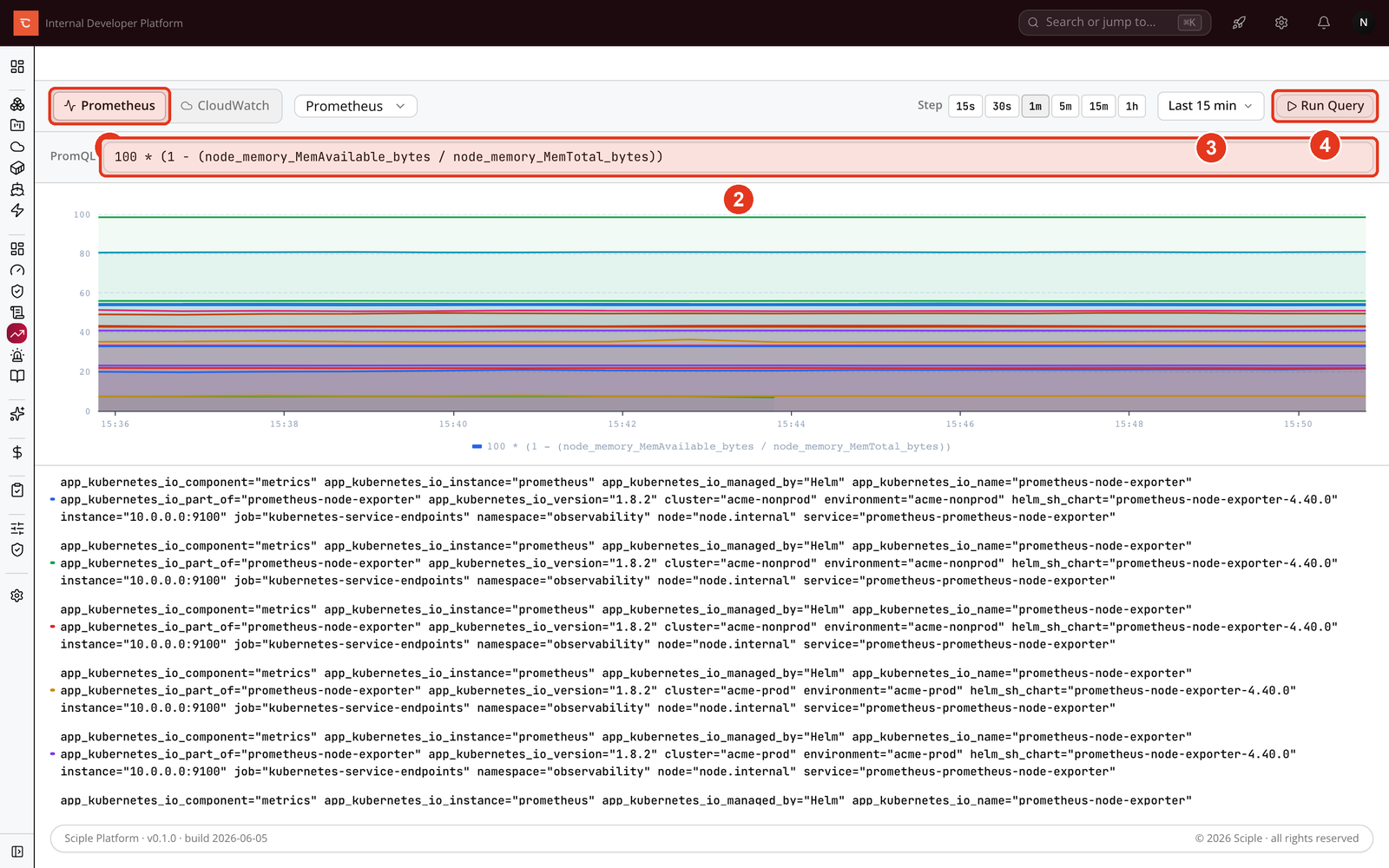The height and width of the screenshot is (868, 1389).
Task: Open the dollar sign cost sidebar icon
Action: coord(17,452)
